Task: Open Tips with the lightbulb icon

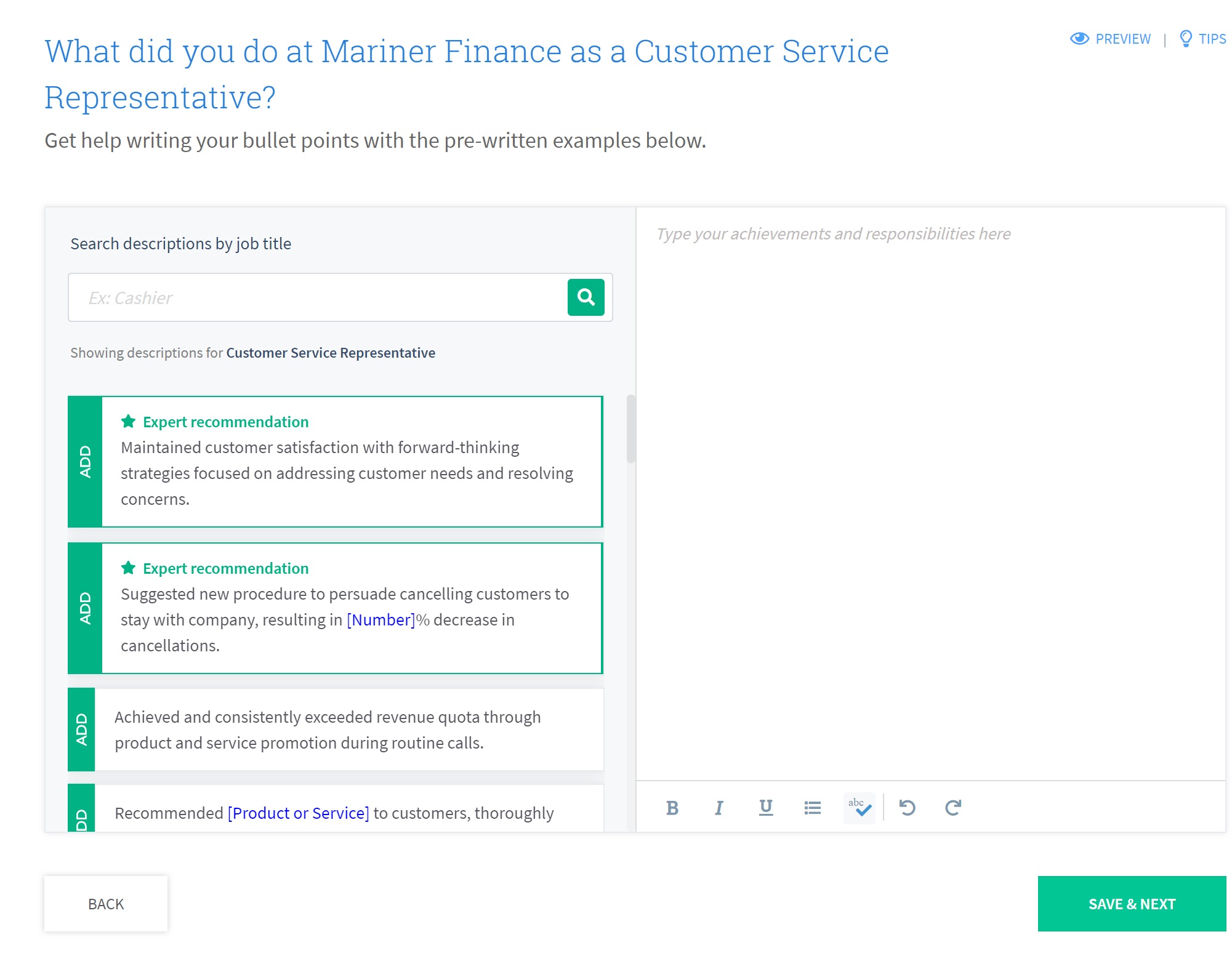Action: [1202, 39]
